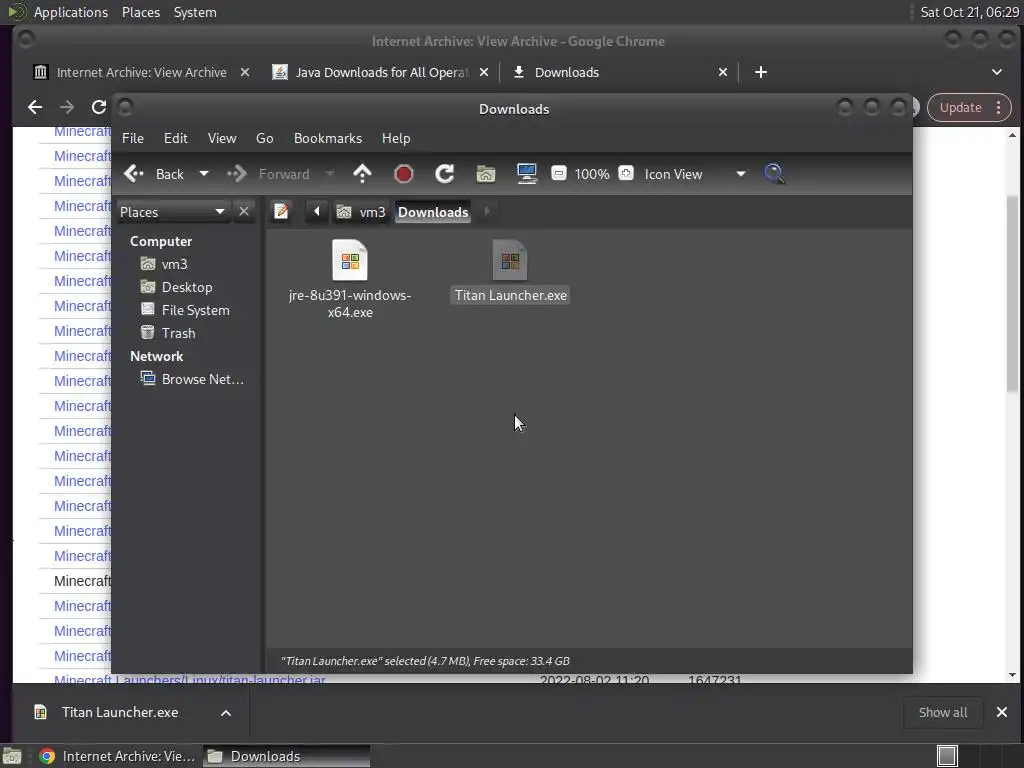The image size is (1024, 768).
Task: Click Chrome's reload page icon
Action: click(99, 107)
